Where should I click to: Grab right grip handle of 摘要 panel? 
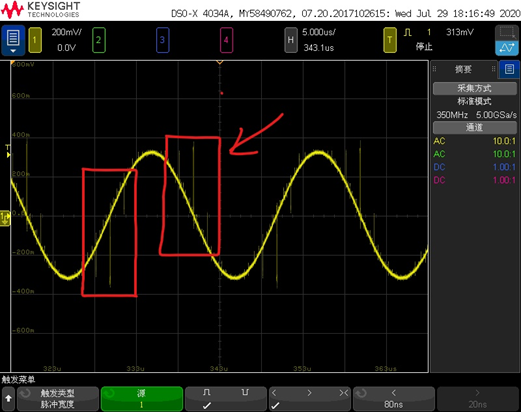(x=493, y=69)
